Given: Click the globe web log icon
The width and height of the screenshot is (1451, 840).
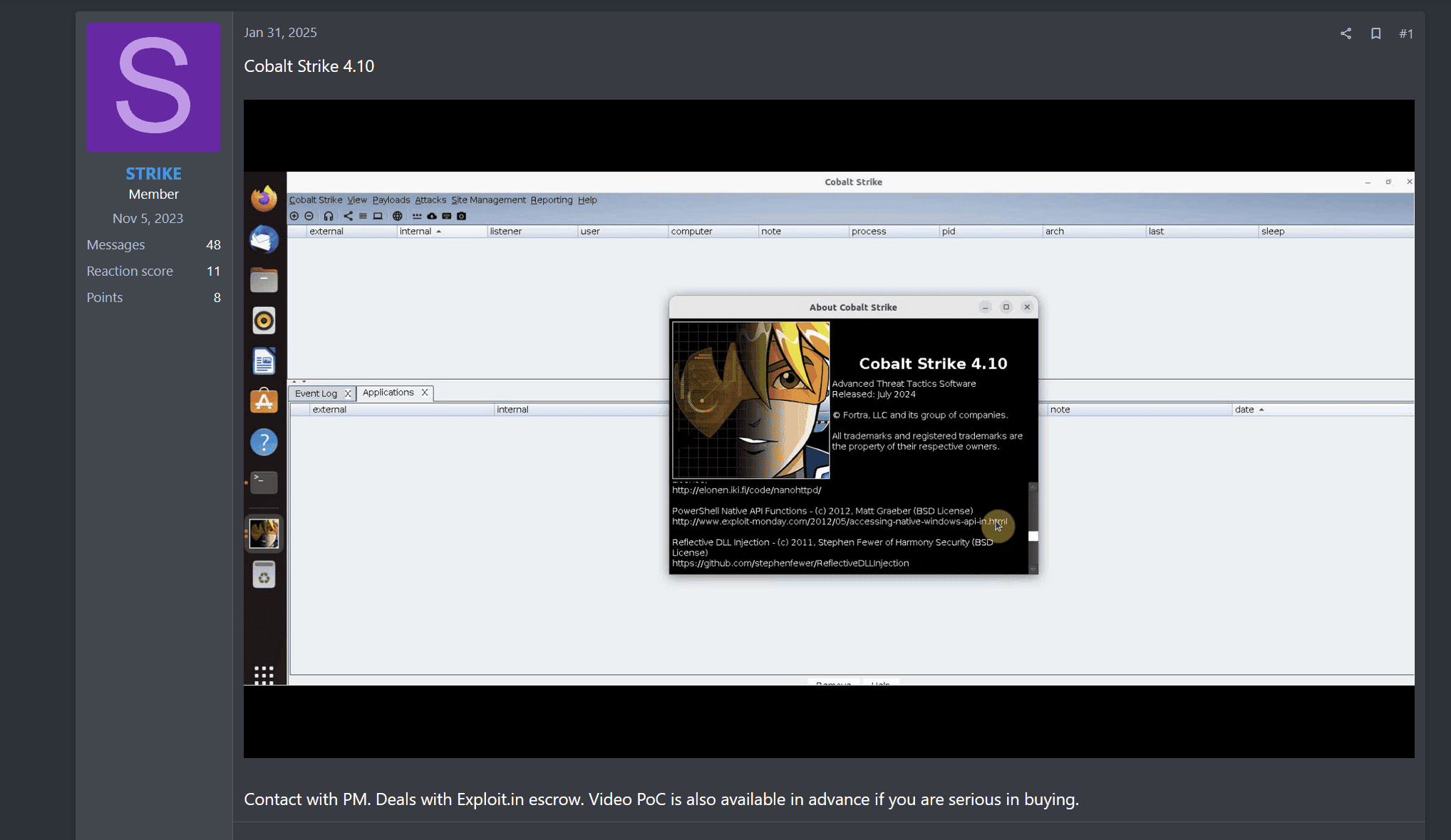Looking at the screenshot, I should 398,216.
